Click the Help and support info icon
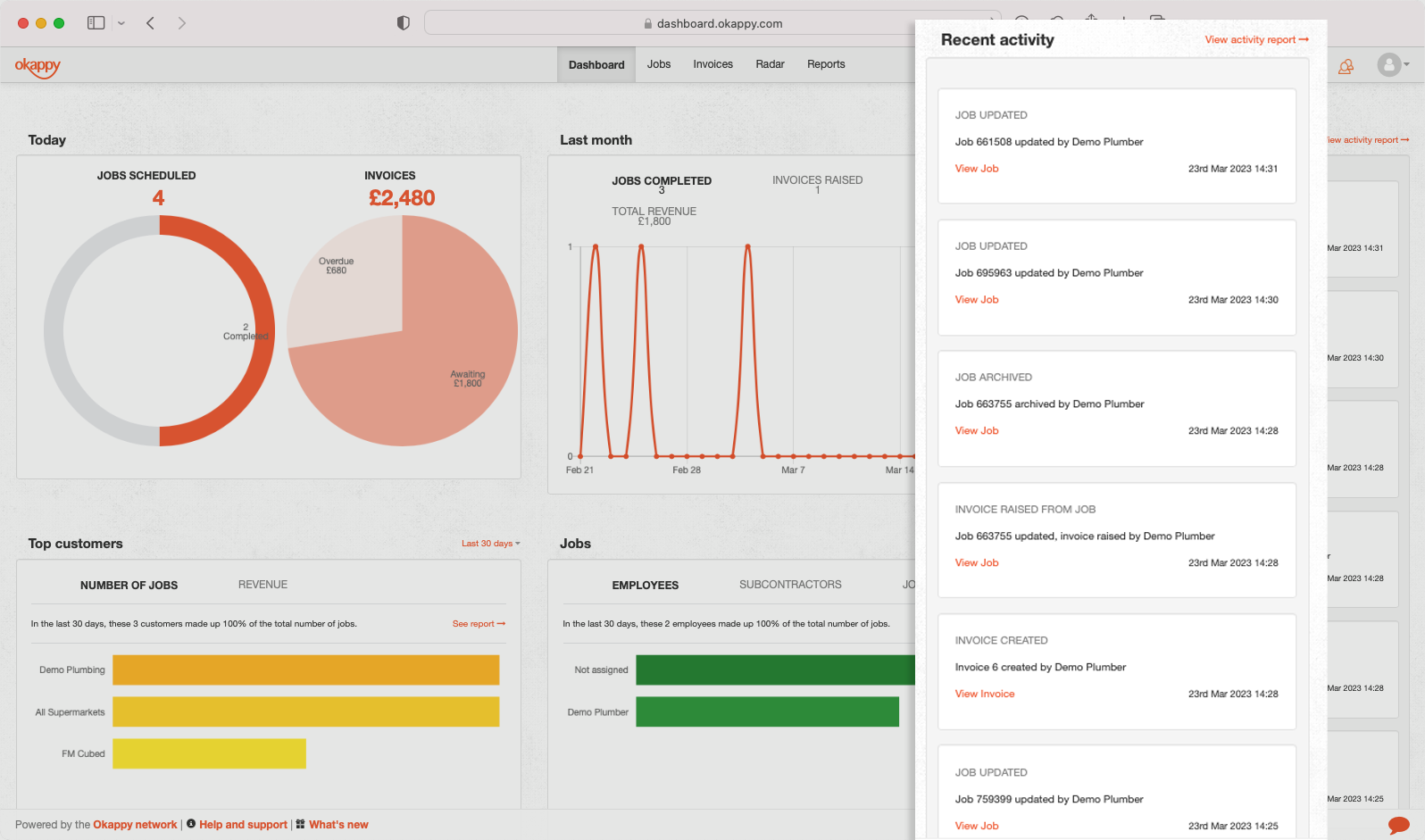This screenshot has width=1425, height=840. click(191, 824)
